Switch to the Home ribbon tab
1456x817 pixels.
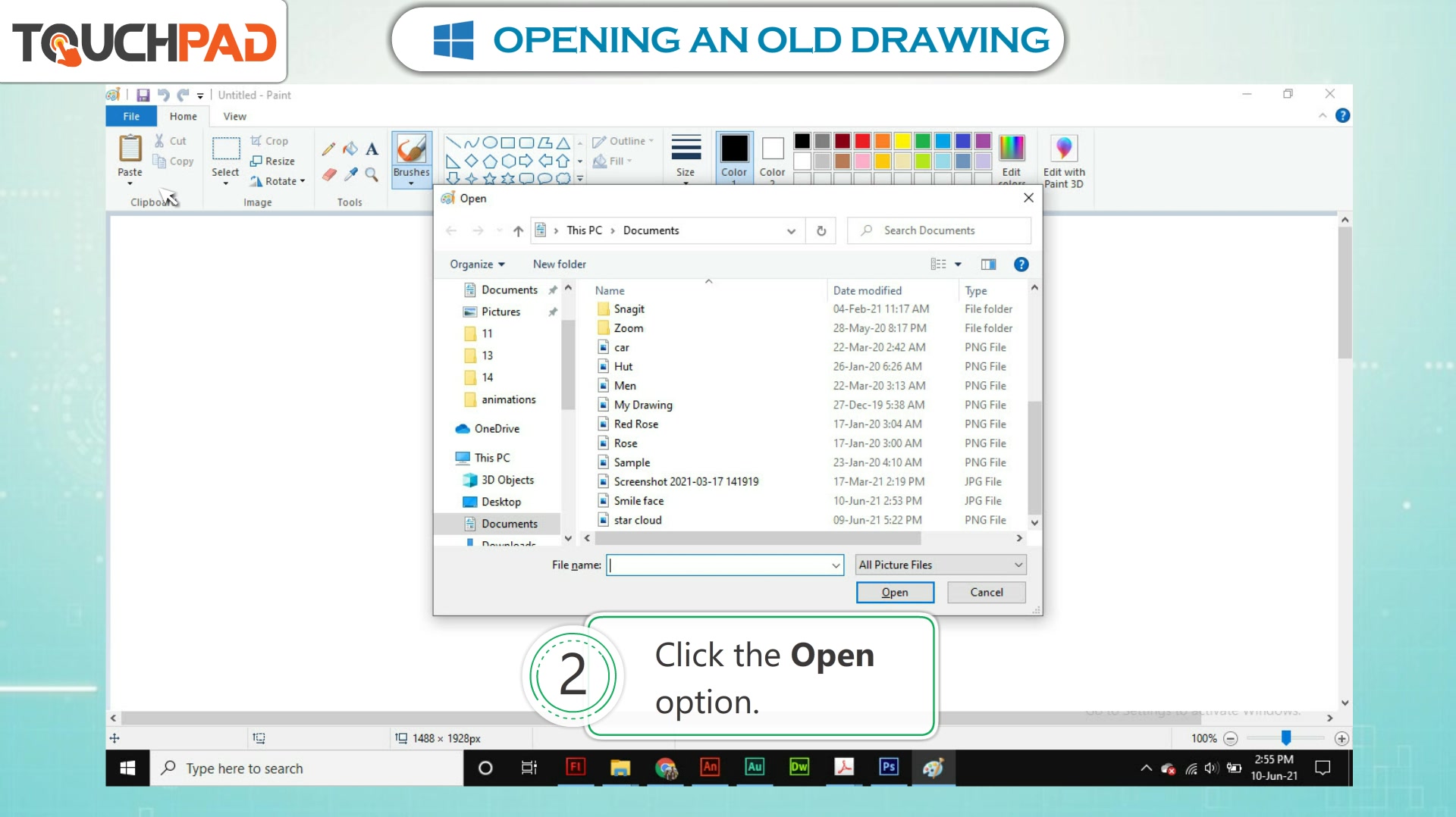click(x=184, y=116)
